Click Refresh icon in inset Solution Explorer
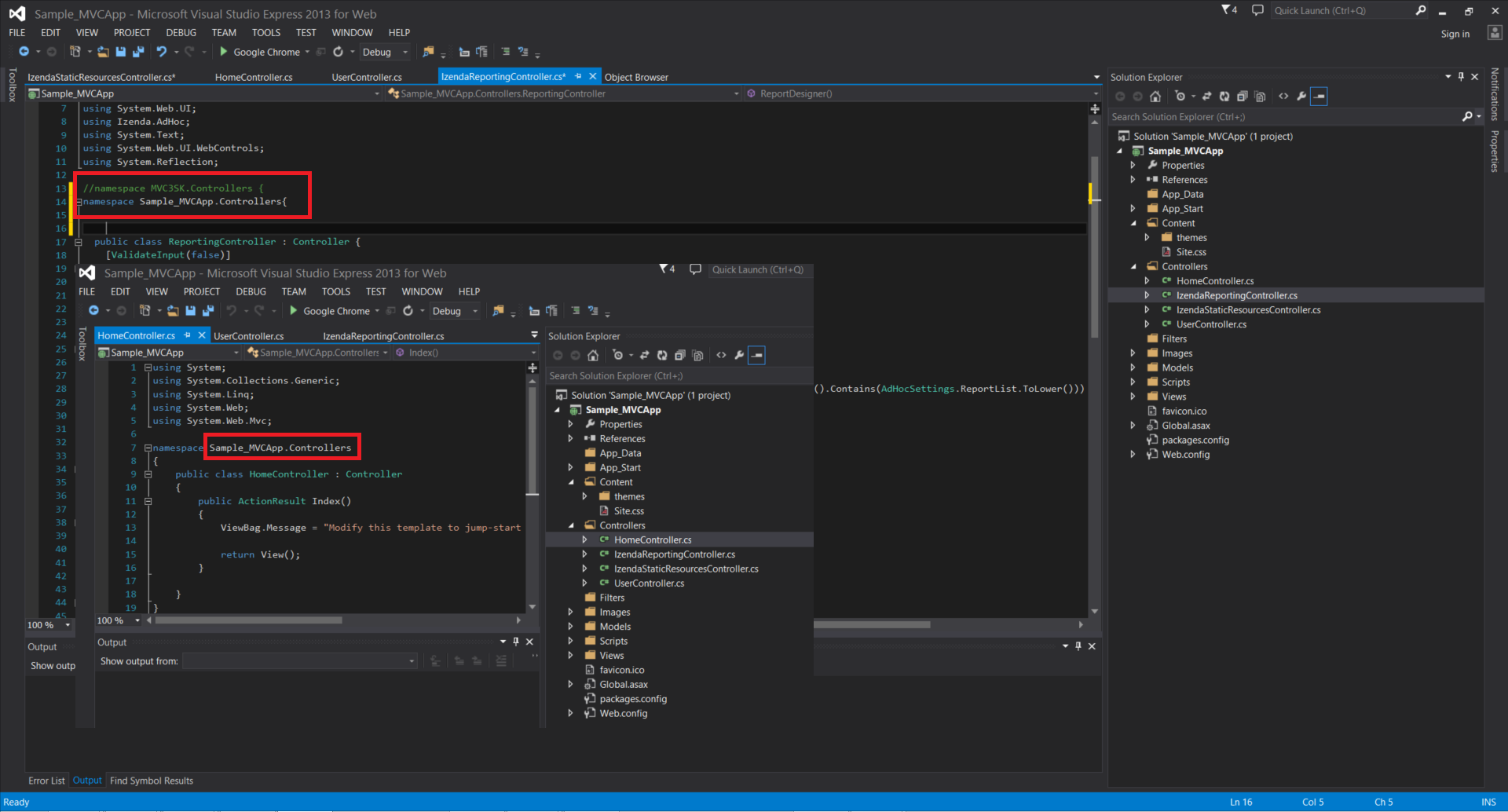 (662, 356)
